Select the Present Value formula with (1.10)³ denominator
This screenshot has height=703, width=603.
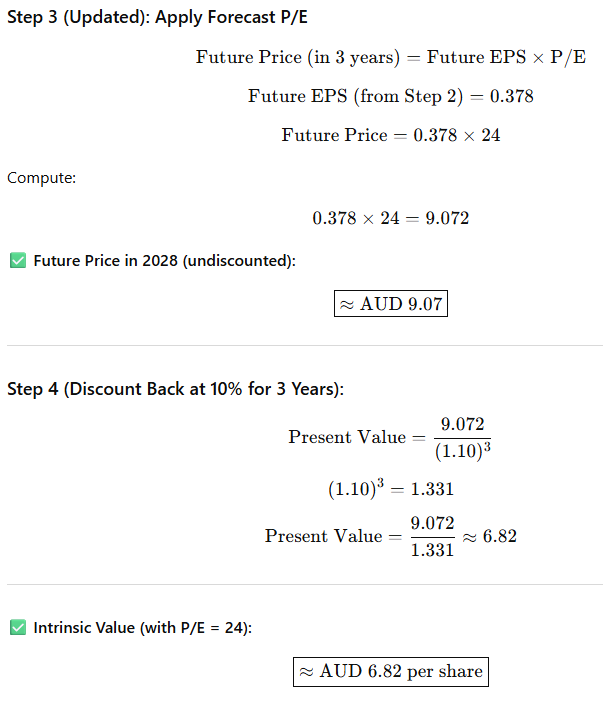pyautogui.click(x=391, y=437)
